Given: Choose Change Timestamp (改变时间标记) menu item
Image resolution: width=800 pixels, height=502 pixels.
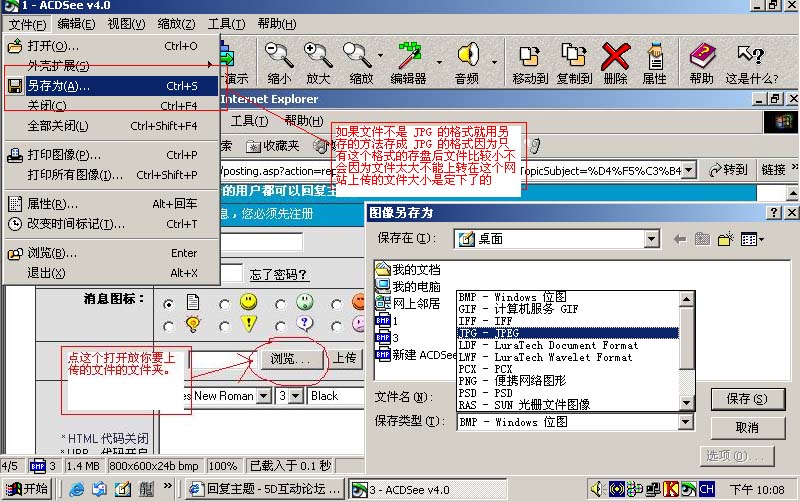Looking at the screenshot, I should 112,223.
